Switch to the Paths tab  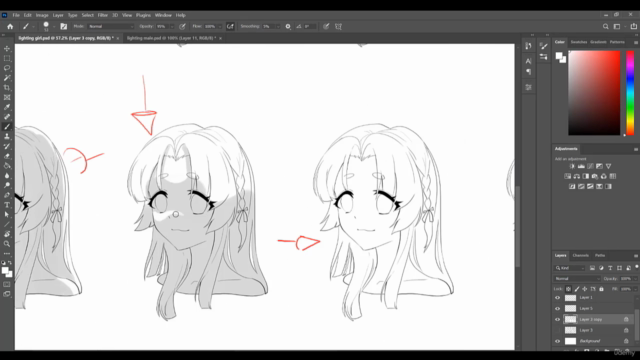point(600,256)
